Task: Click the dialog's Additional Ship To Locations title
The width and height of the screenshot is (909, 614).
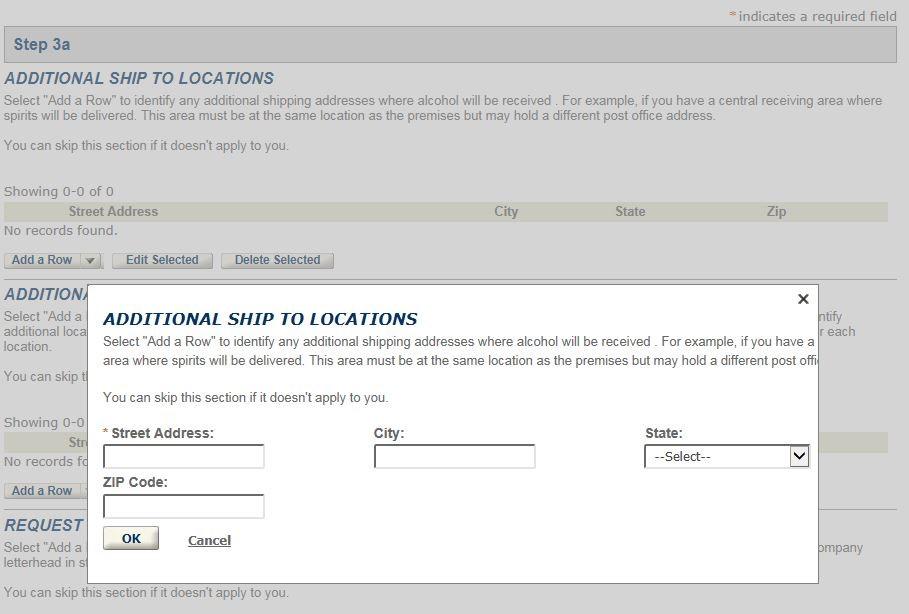Action: 260,319
